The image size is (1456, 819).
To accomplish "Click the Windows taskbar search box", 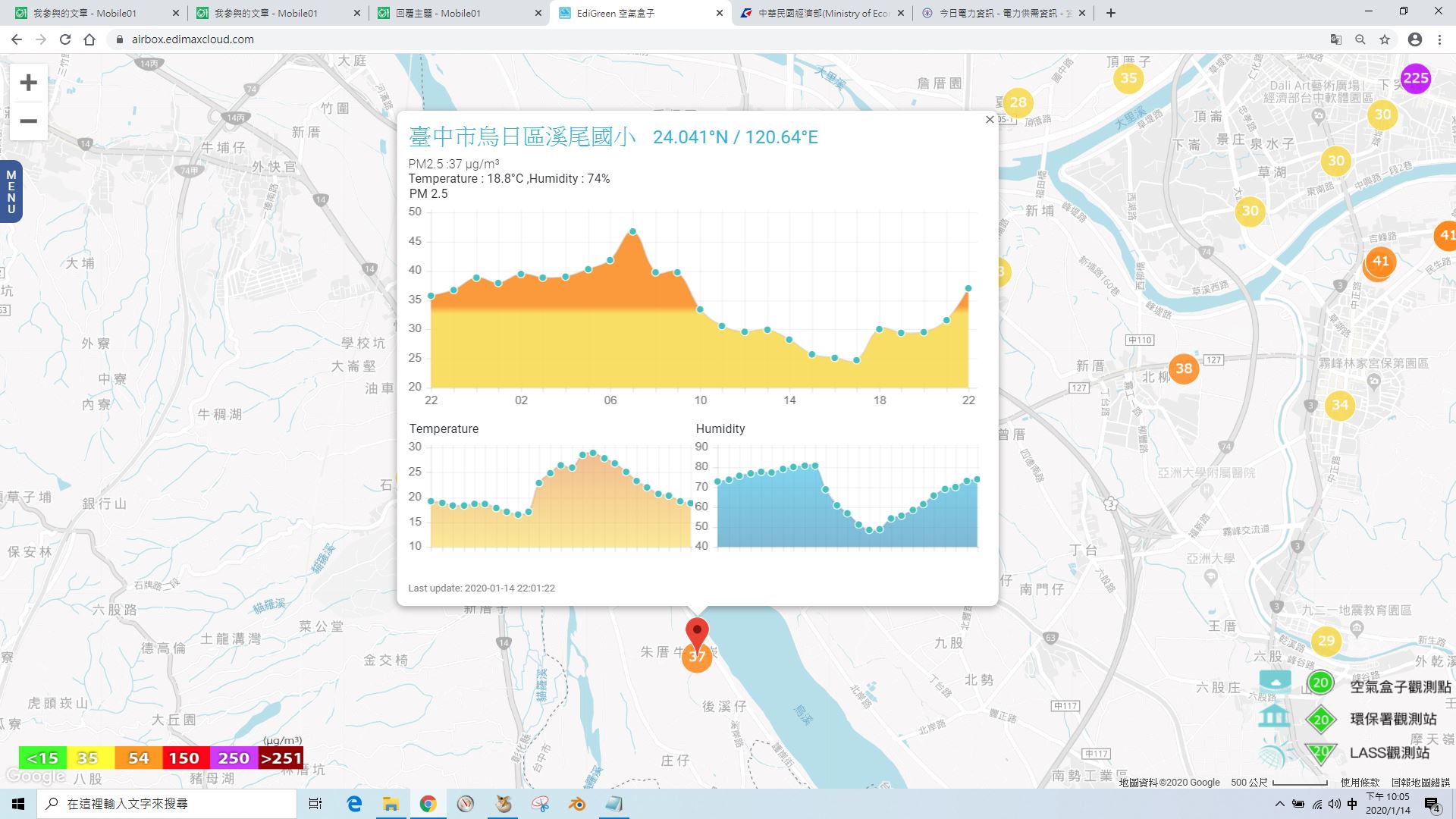I will 167,804.
